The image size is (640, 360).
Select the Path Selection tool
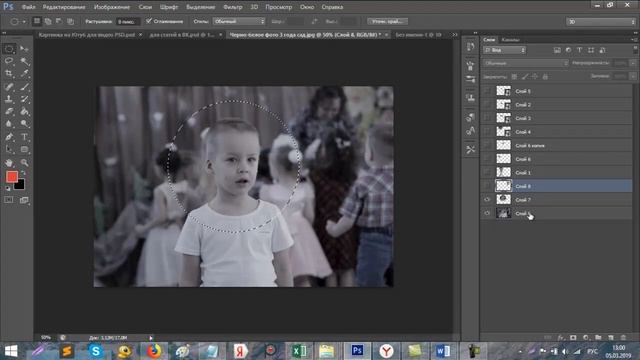9,149
